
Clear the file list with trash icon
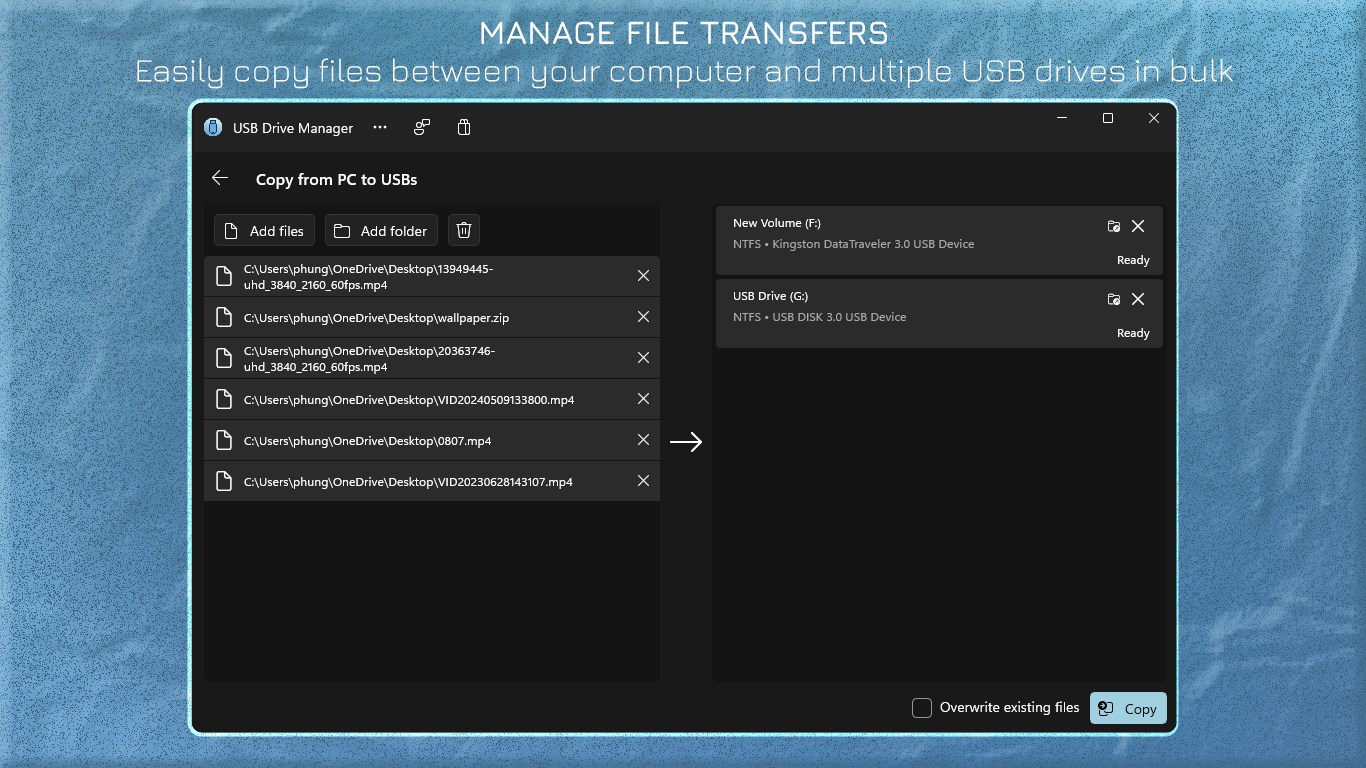(x=464, y=231)
